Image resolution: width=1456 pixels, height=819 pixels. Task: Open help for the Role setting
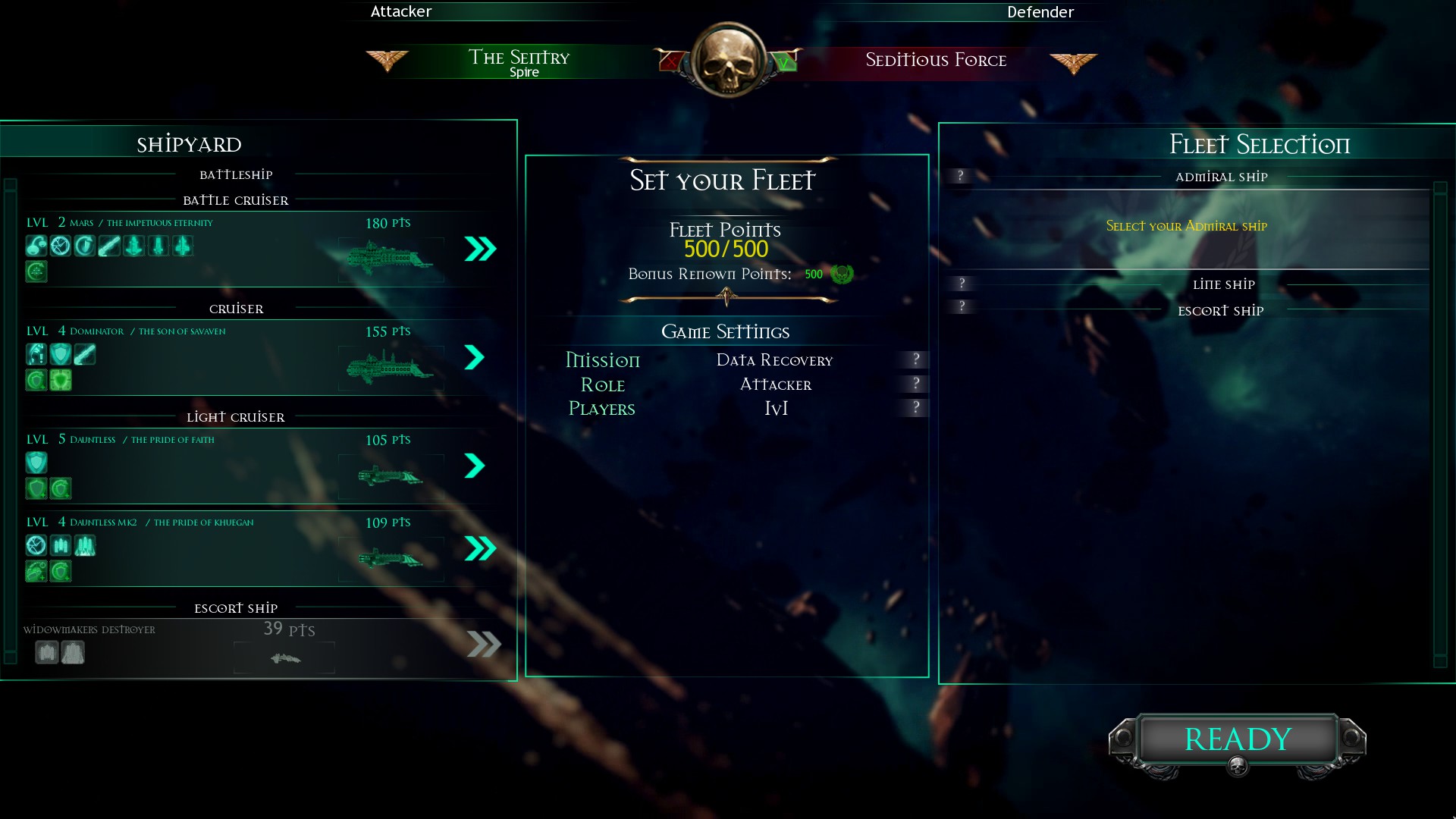(916, 383)
